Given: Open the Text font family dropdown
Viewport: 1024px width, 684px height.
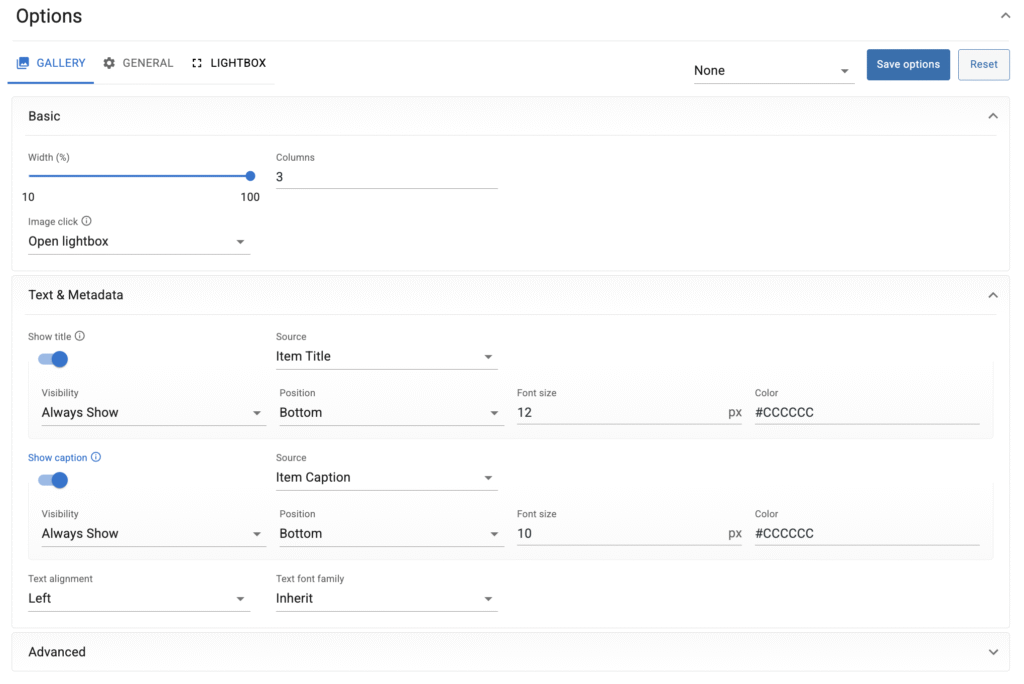Looking at the screenshot, I should 386,599.
